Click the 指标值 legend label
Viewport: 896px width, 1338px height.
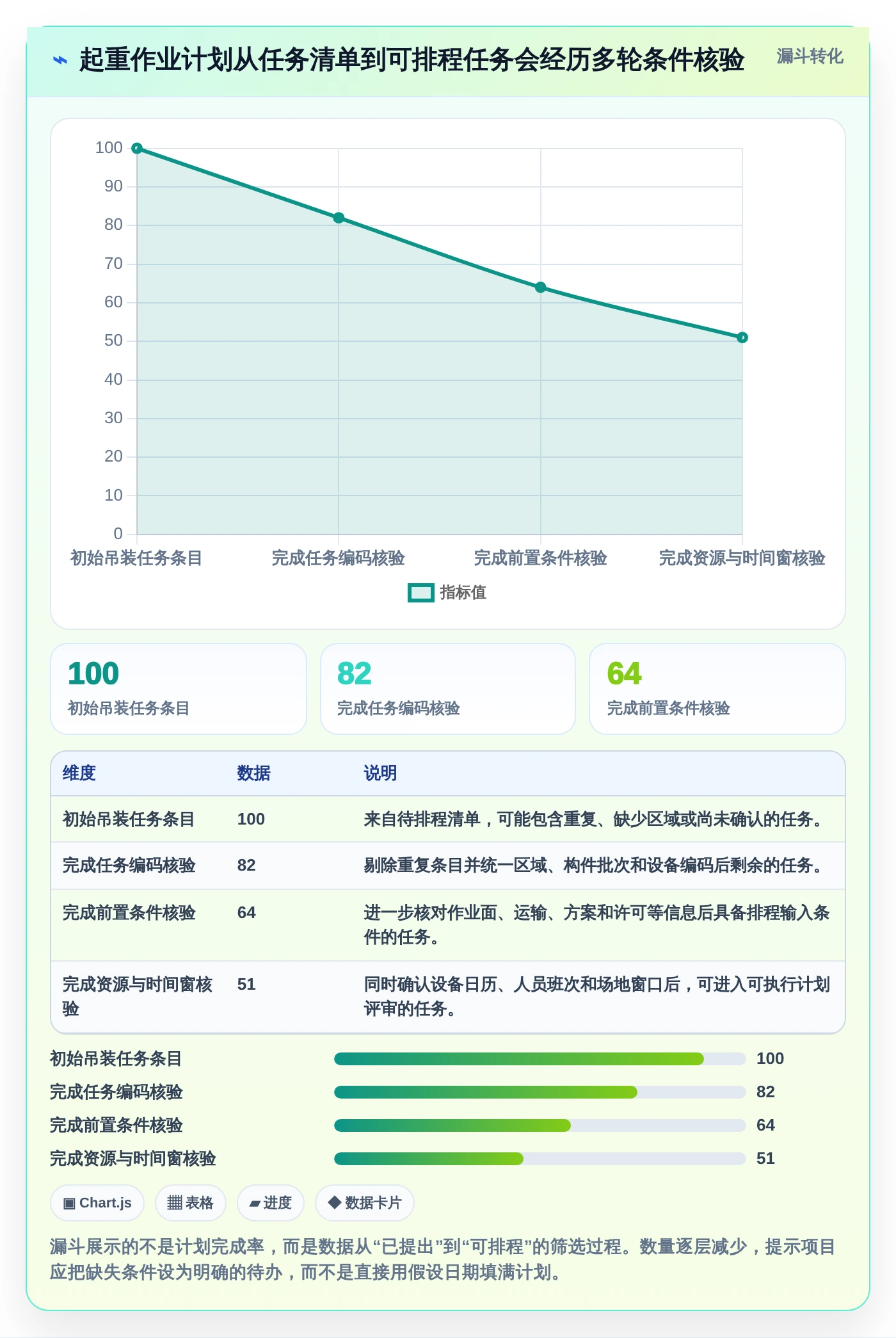pos(463,593)
